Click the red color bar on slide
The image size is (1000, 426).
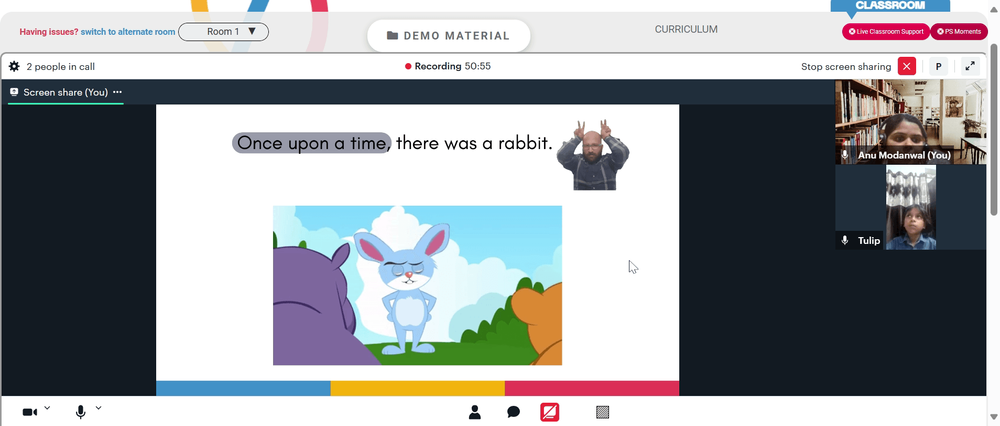tap(592, 388)
